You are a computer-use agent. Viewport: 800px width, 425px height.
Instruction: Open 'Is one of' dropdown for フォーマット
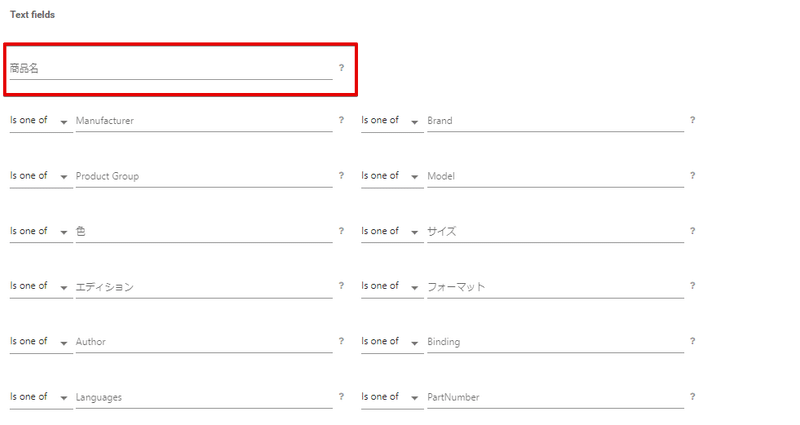pyautogui.click(x=391, y=286)
